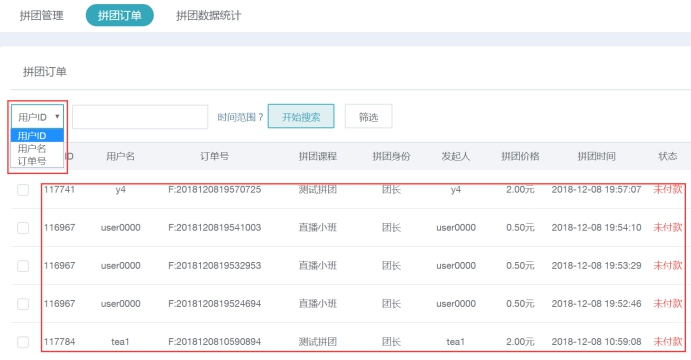Image resolution: width=691 pixels, height=360 pixels.
Task: Click timestamp 2018-12-08 10:59:08
Action: point(596,341)
